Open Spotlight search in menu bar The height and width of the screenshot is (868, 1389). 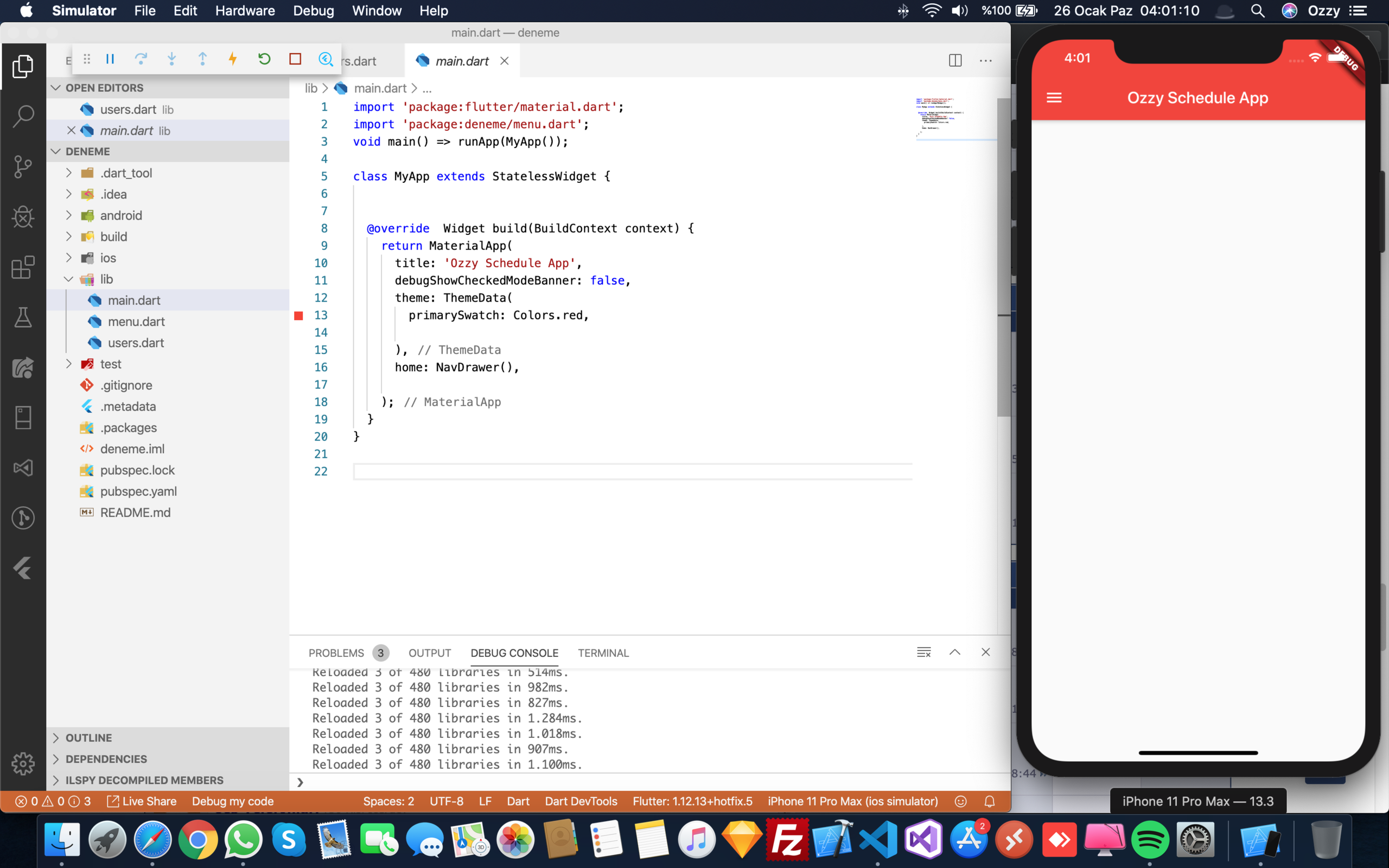[1258, 10]
